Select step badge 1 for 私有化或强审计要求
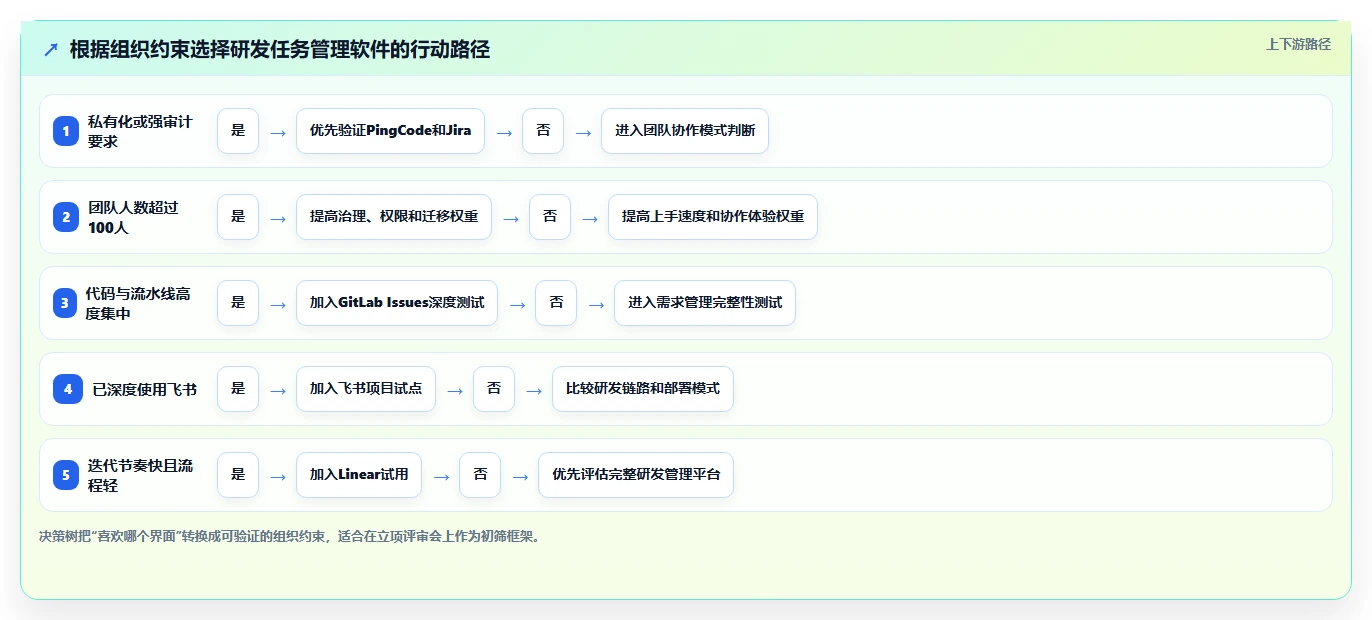This screenshot has height=620, width=1372. coord(66,131)
